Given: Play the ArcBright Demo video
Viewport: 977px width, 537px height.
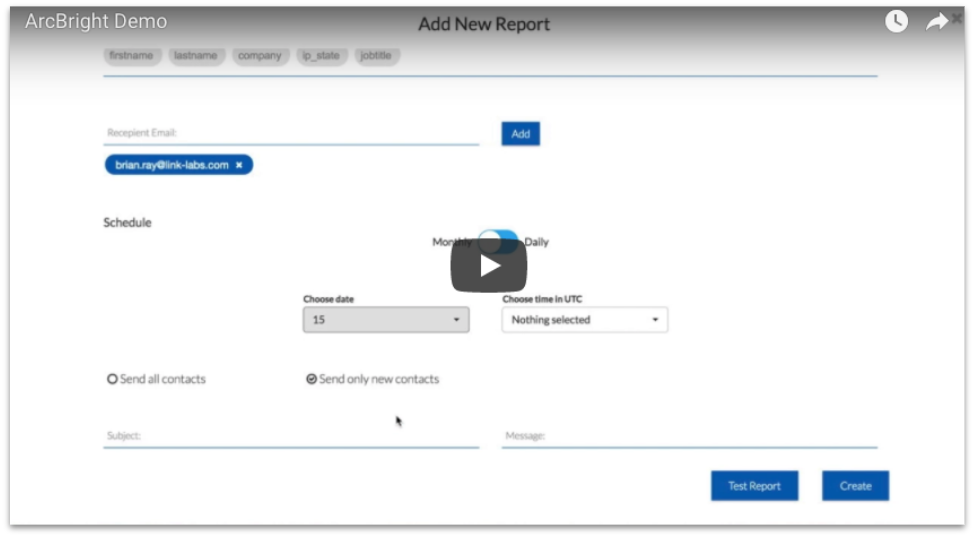Looking at the screenshot, I should (488, 266).
